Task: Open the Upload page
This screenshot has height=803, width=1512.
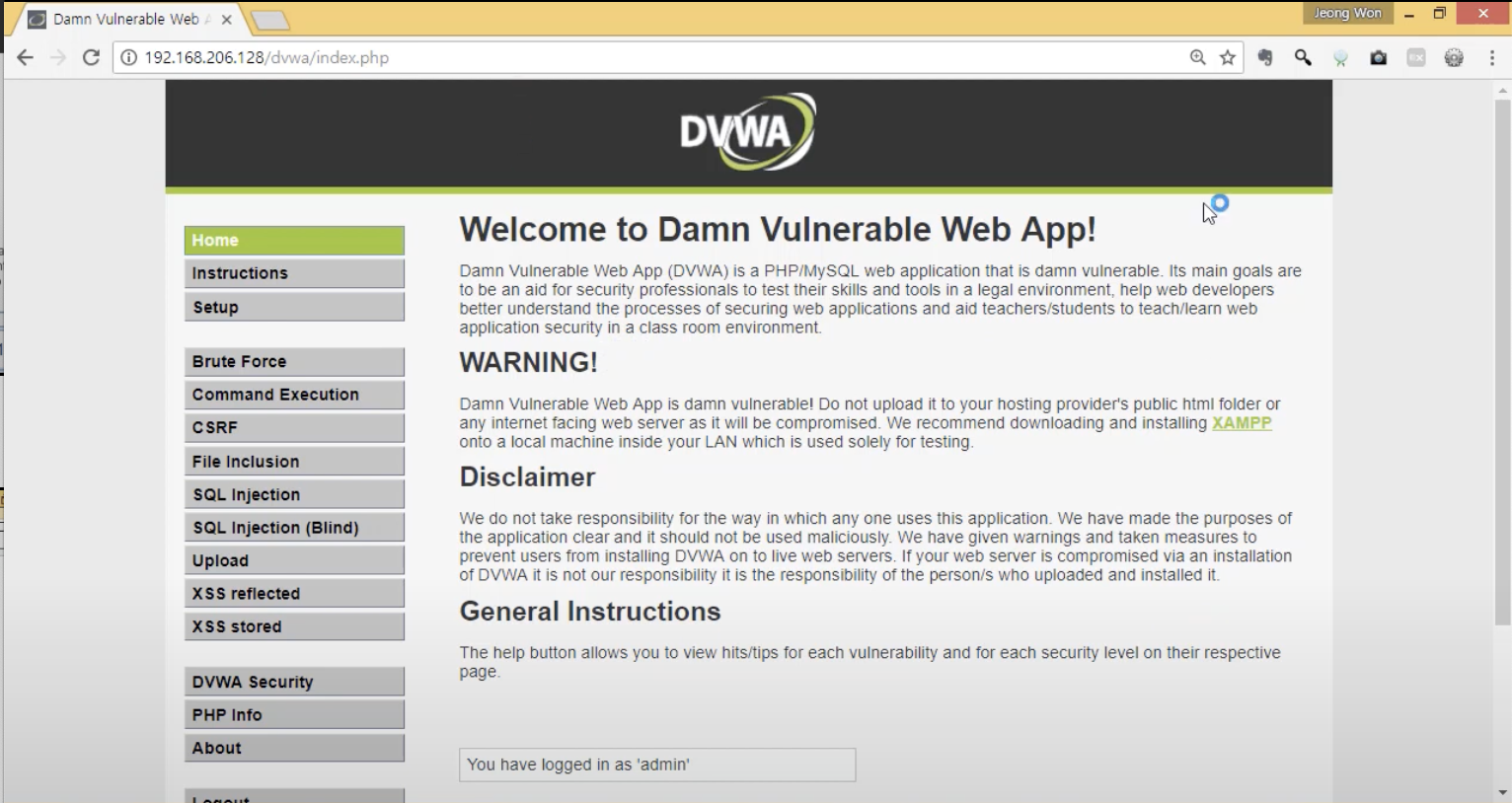Action: coord(294,560)
